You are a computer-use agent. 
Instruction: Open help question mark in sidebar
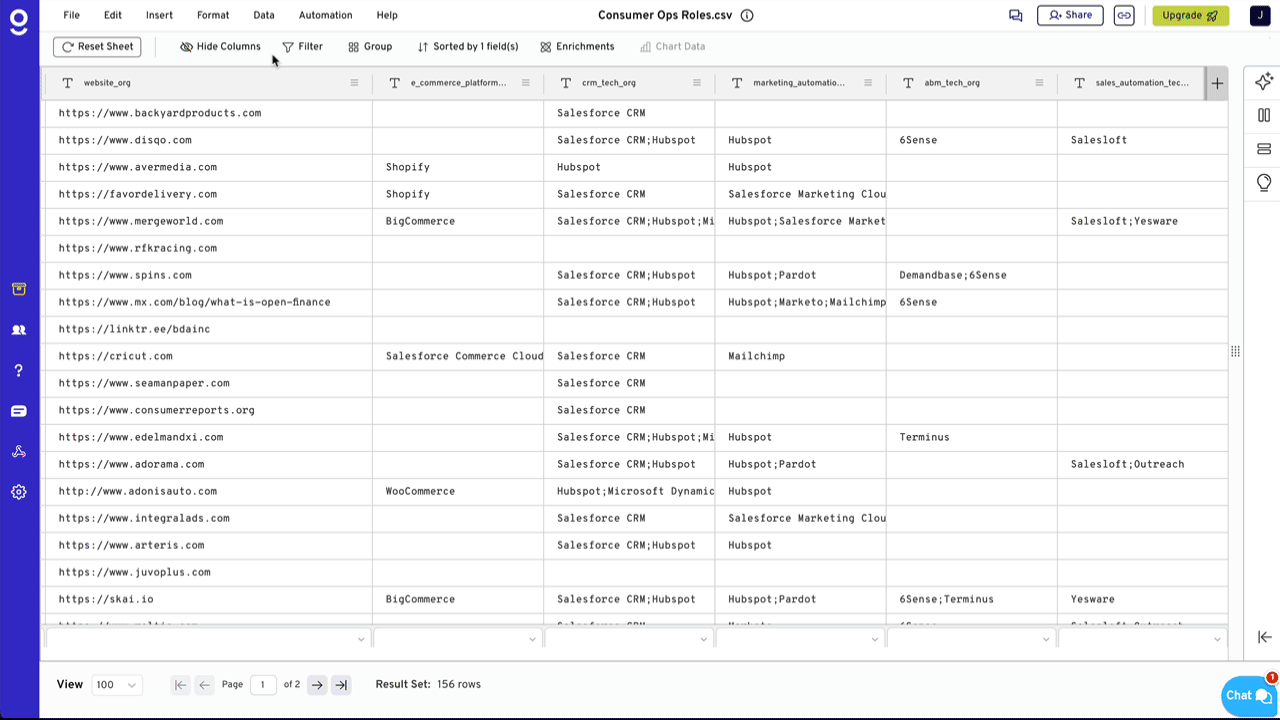[x=19, y=371]
